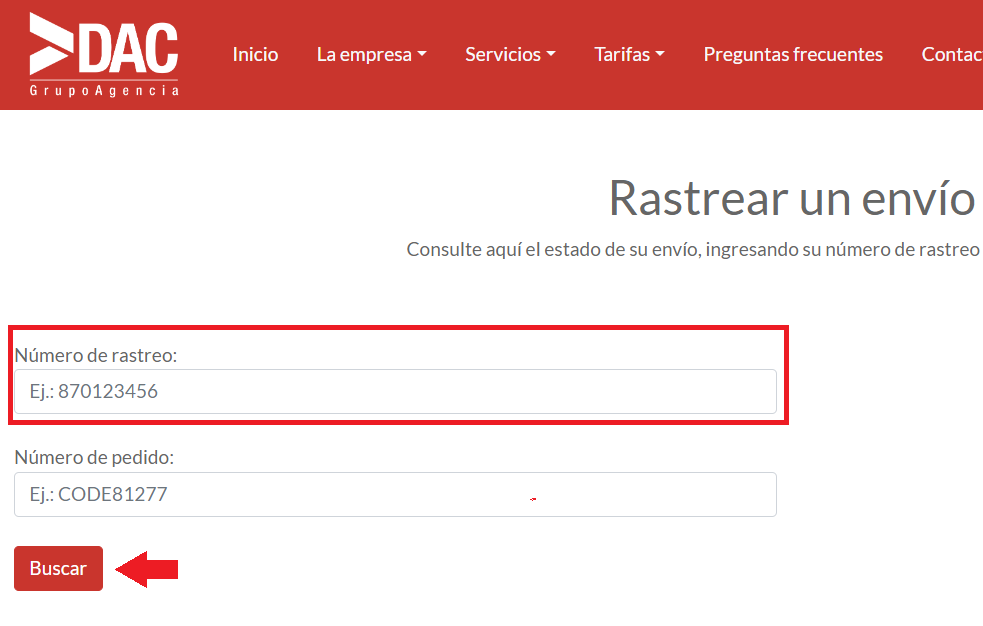Click the GrupoAgencia text under the logo
This screenshot has height=626, width=983.
[104, 91]
